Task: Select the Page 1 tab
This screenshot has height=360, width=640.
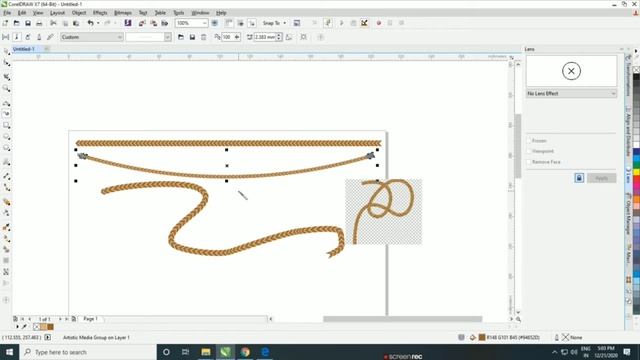Action: click(90, 319)
